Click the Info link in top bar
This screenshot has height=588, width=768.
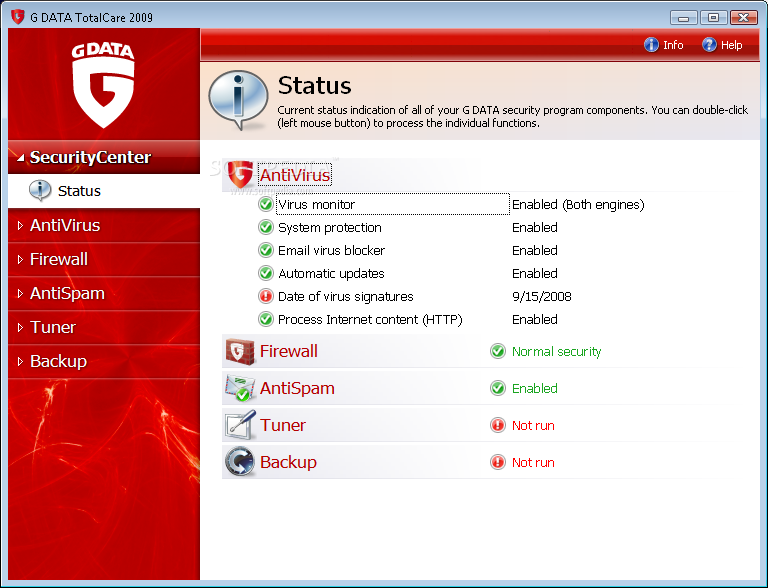pos(673,45)
